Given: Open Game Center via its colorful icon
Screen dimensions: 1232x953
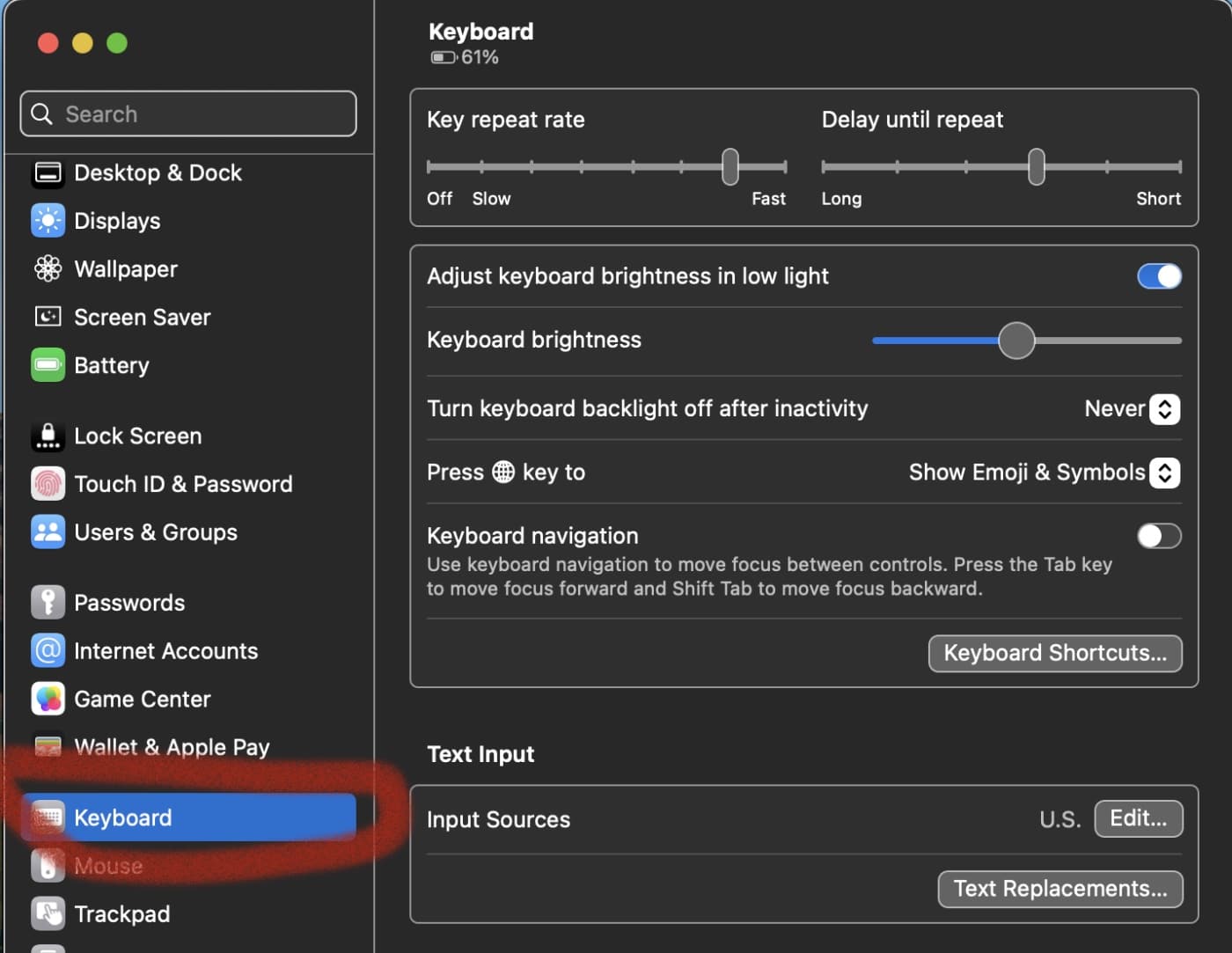Looking at the screenshot, I should (48, 700).
